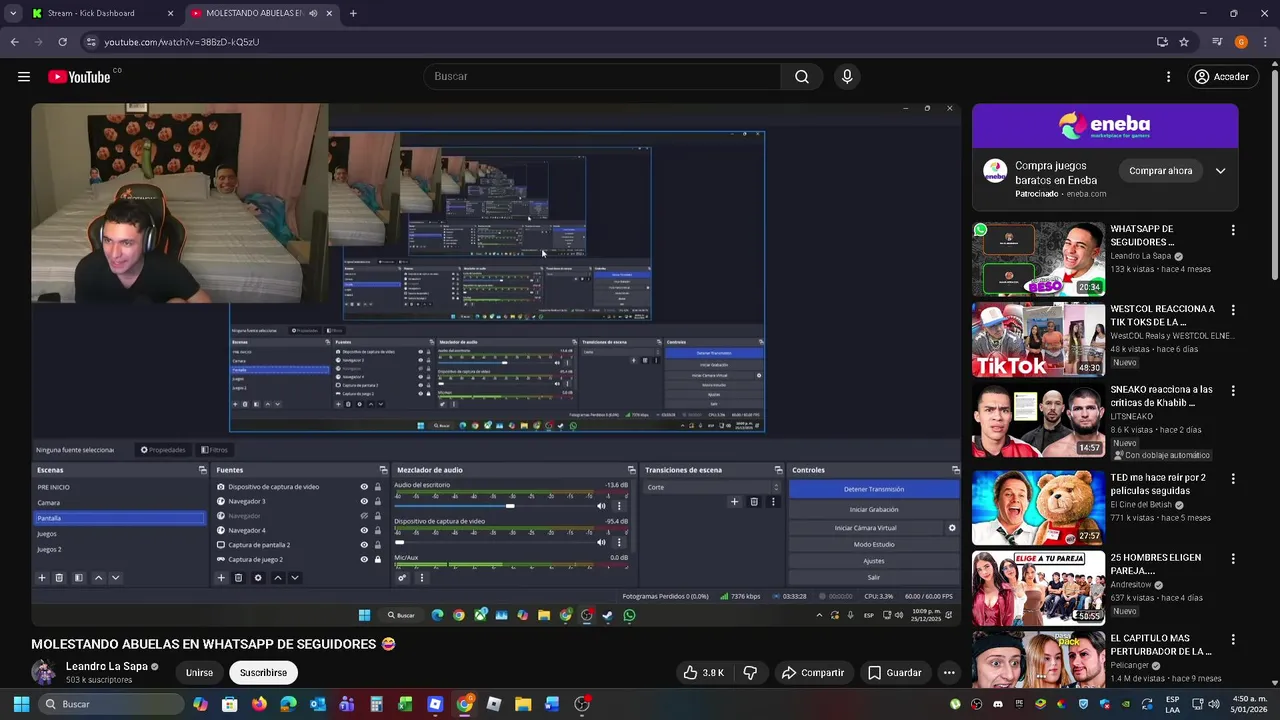Screen dimensions: 1280x720
Task: Dislike the video with thumbs down
Action: pyautogui.click(x=750, y=673)
